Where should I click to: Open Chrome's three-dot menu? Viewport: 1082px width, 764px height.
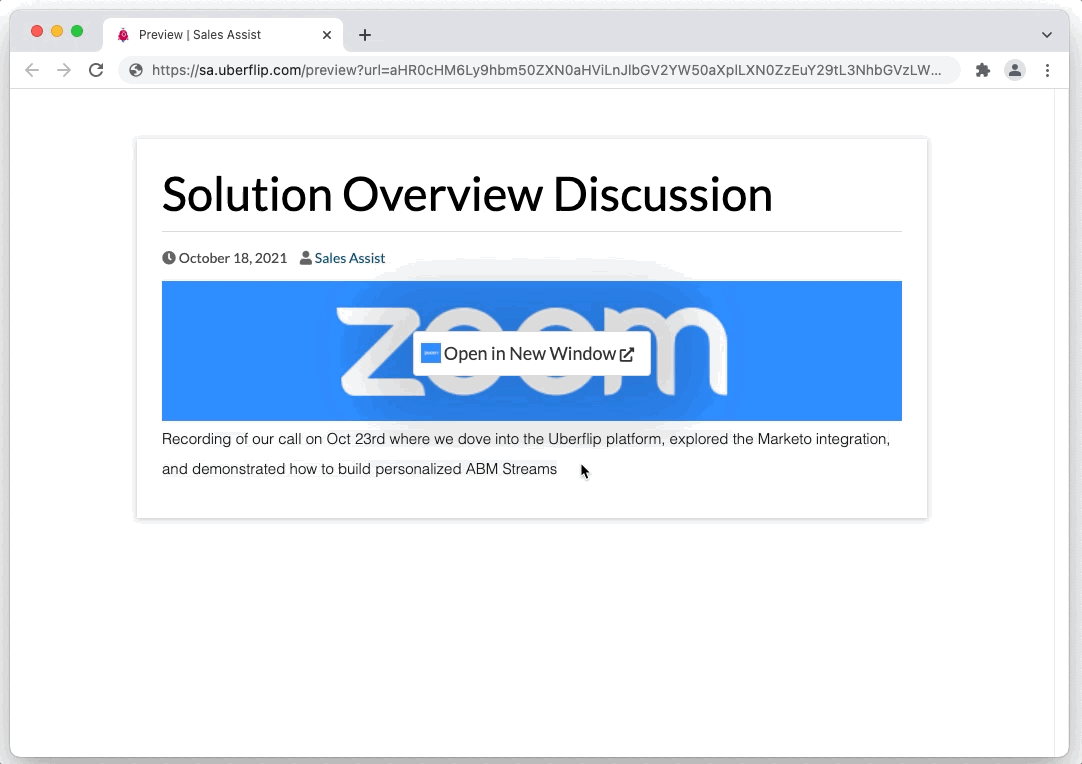click(1047, 70)
